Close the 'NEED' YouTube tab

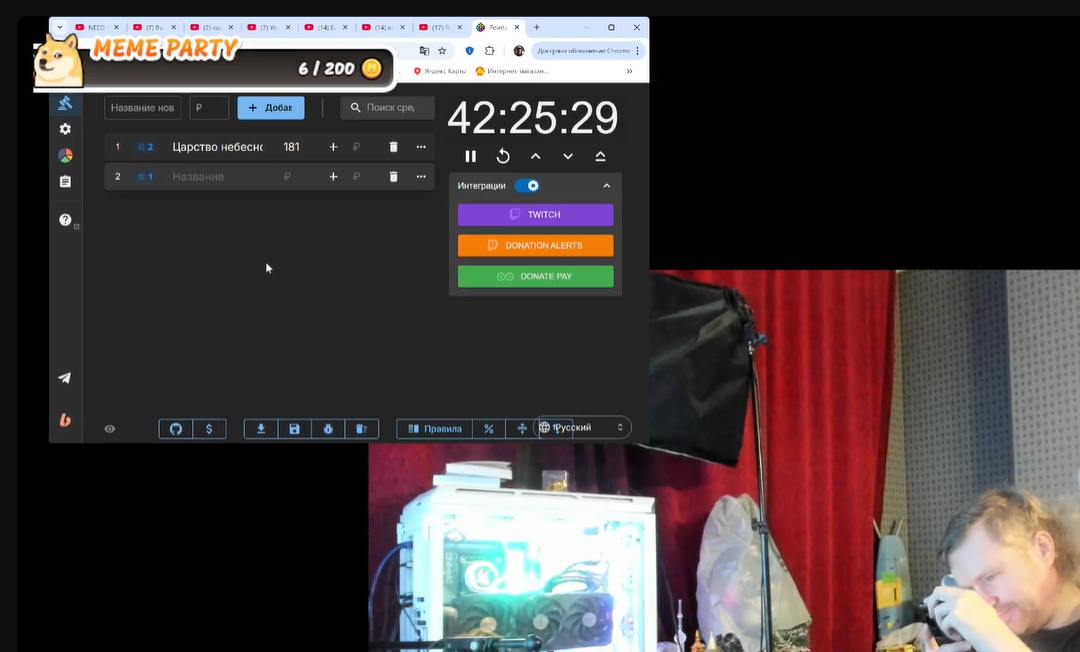click(x=116, y=28)
